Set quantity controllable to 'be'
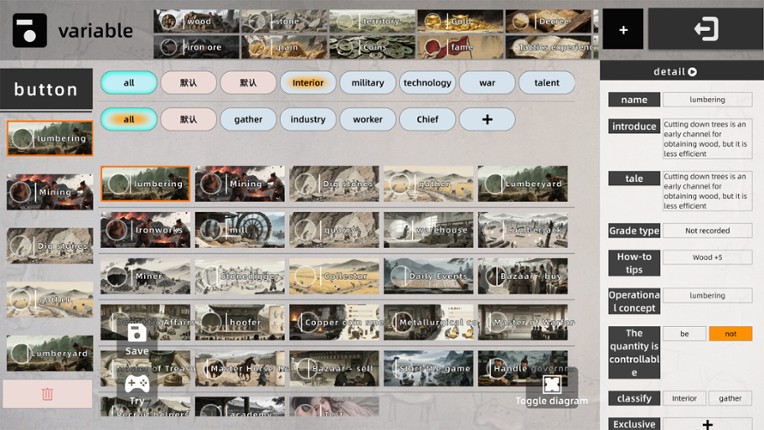This screenshot has width=764, height=430. tap(684, 334)
